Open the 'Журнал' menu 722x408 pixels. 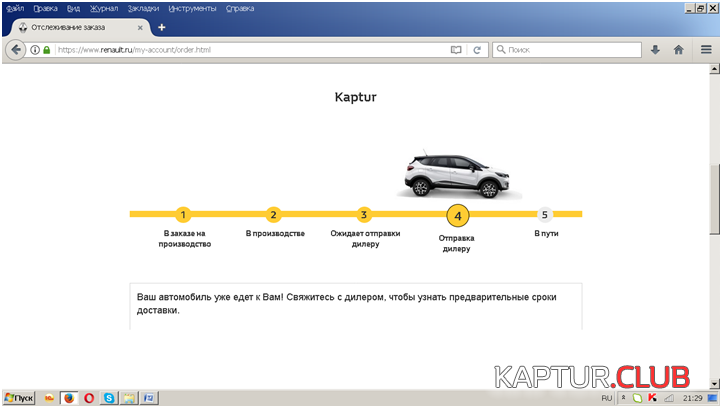[x=104, y=8]
